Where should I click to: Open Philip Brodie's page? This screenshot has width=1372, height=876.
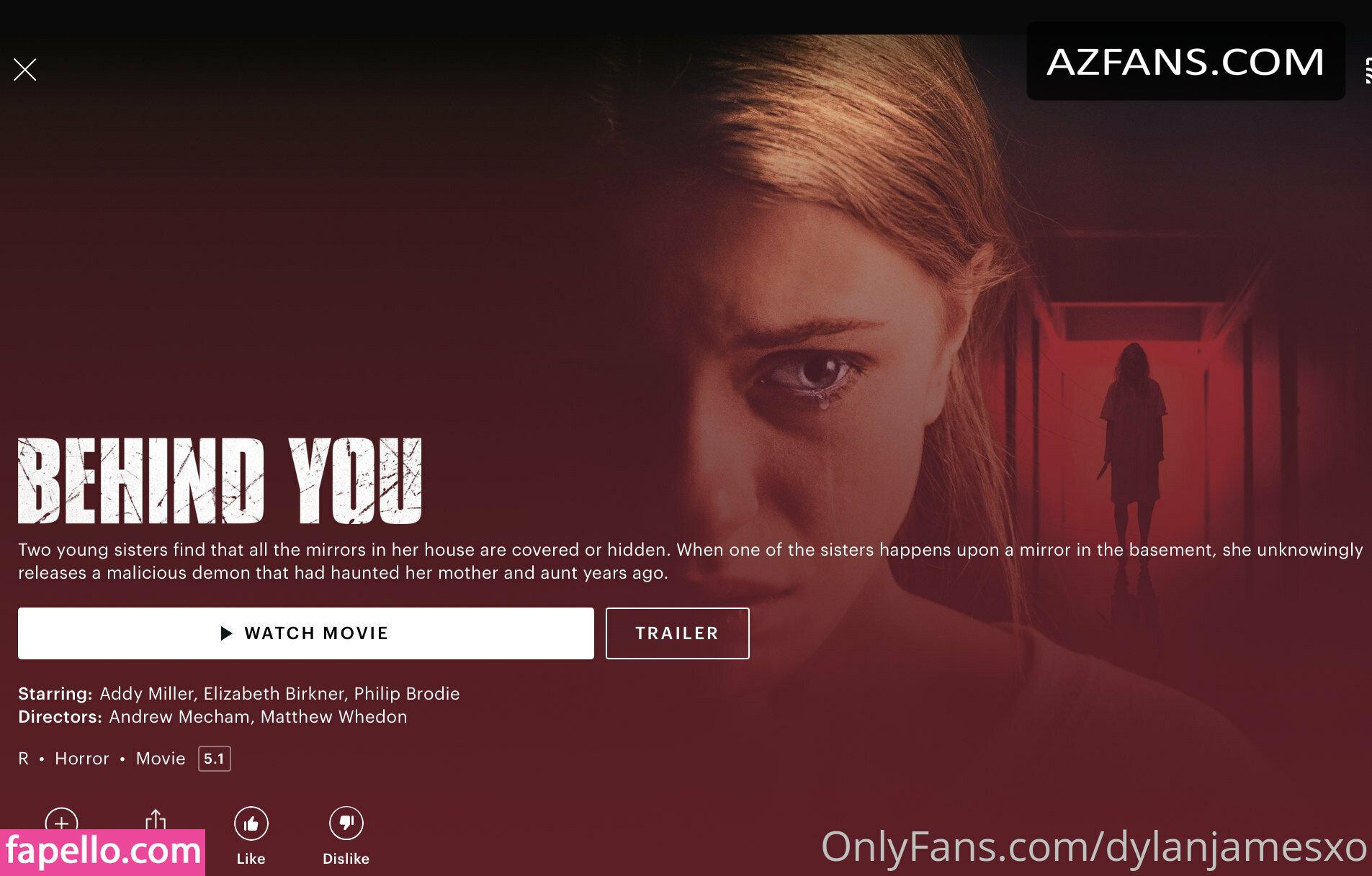click(407, 694)
